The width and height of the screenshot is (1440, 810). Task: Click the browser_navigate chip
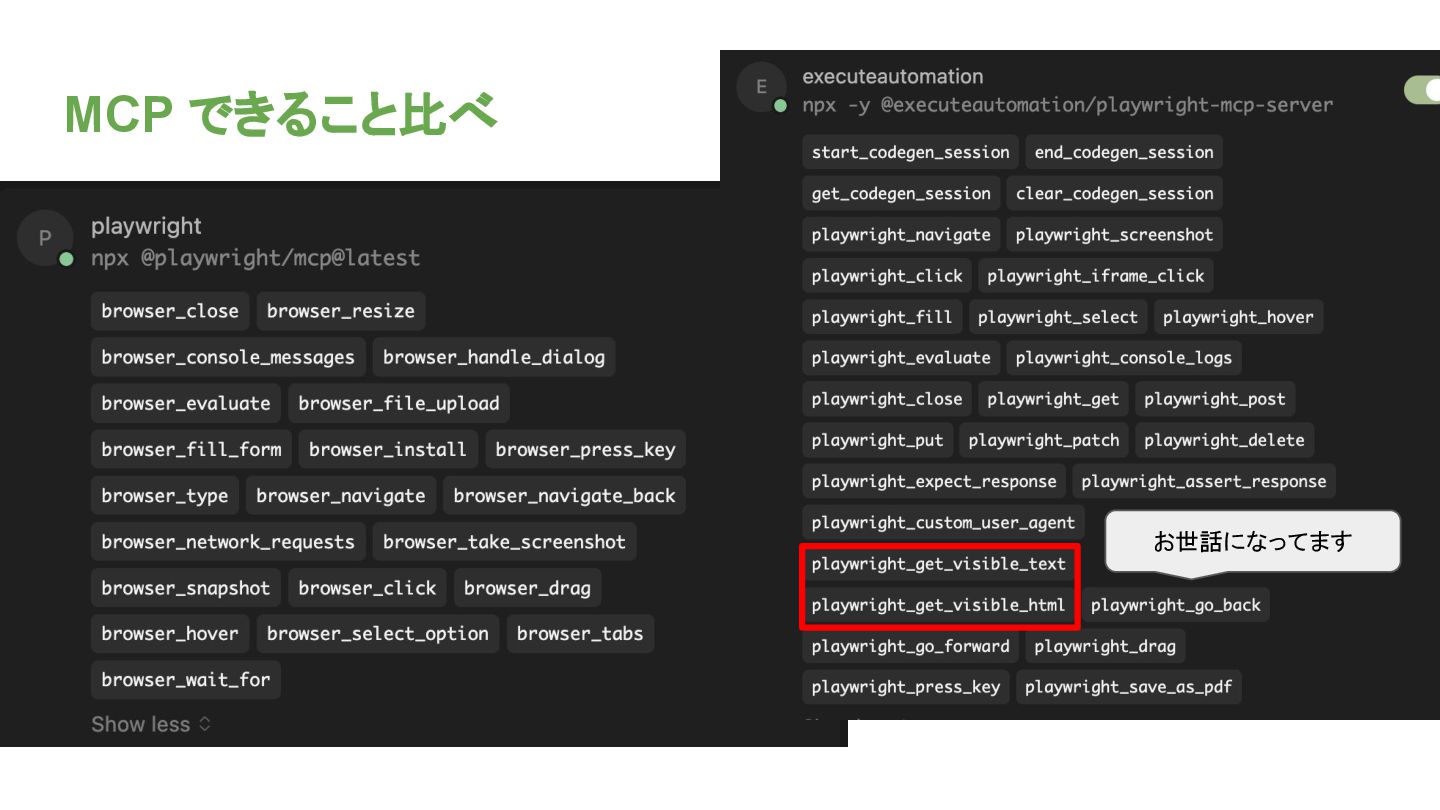coord(341,495)
